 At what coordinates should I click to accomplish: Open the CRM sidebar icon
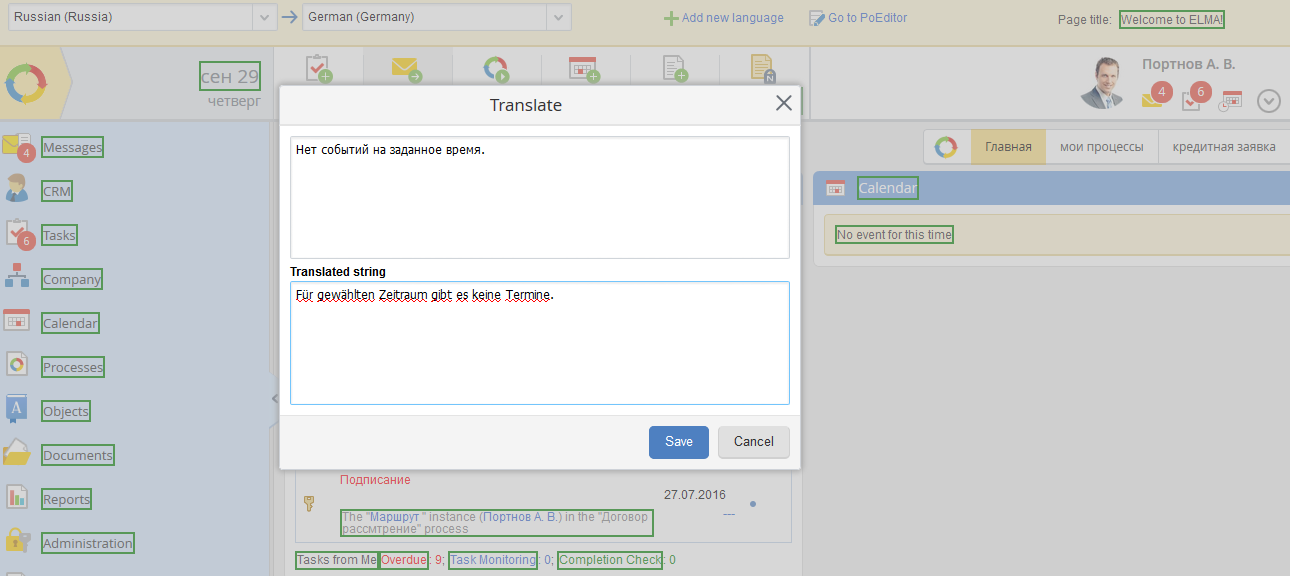point(17,190)
